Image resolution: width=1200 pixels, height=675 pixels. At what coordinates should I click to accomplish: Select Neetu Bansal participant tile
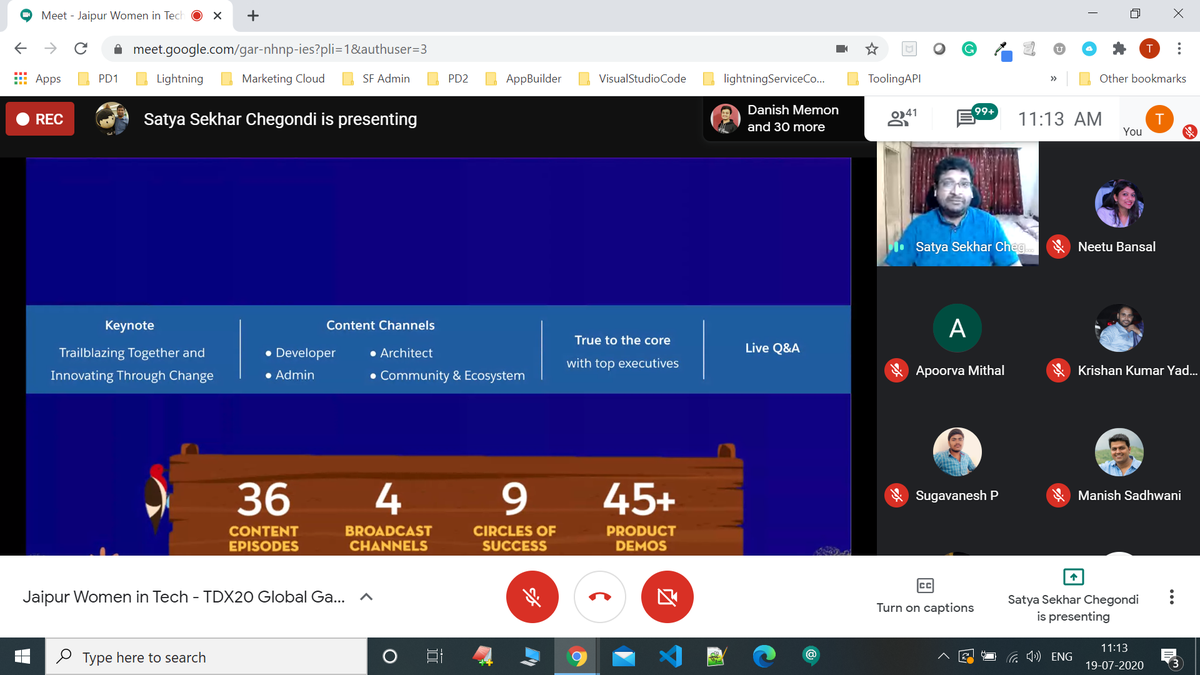[x=1119, y=204]
